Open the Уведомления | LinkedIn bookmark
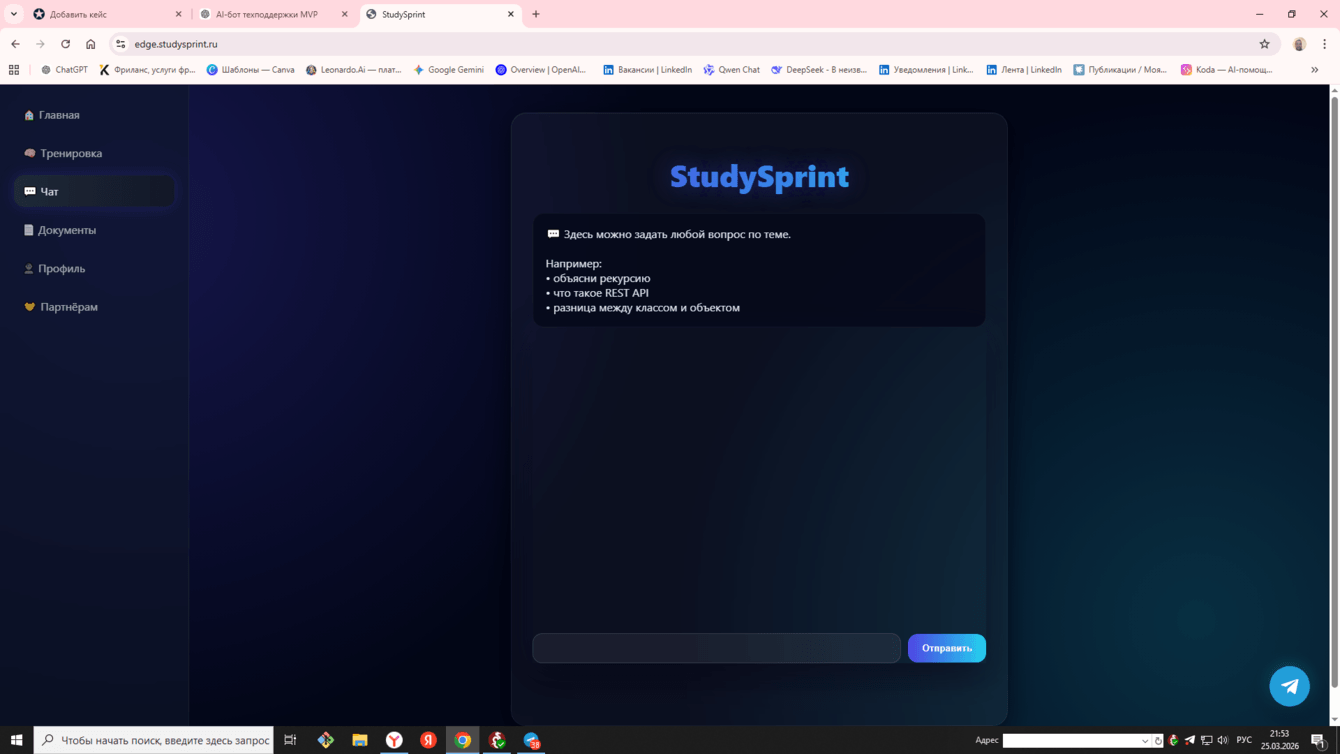This screenshot has width=1340, height=754. [926, 70]
